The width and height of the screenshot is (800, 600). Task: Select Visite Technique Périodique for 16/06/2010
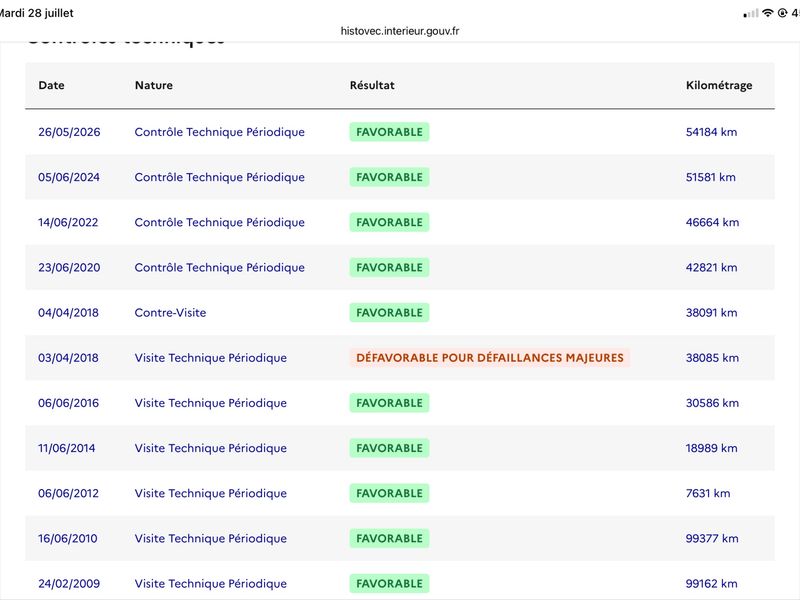click(x=211, y=538)
